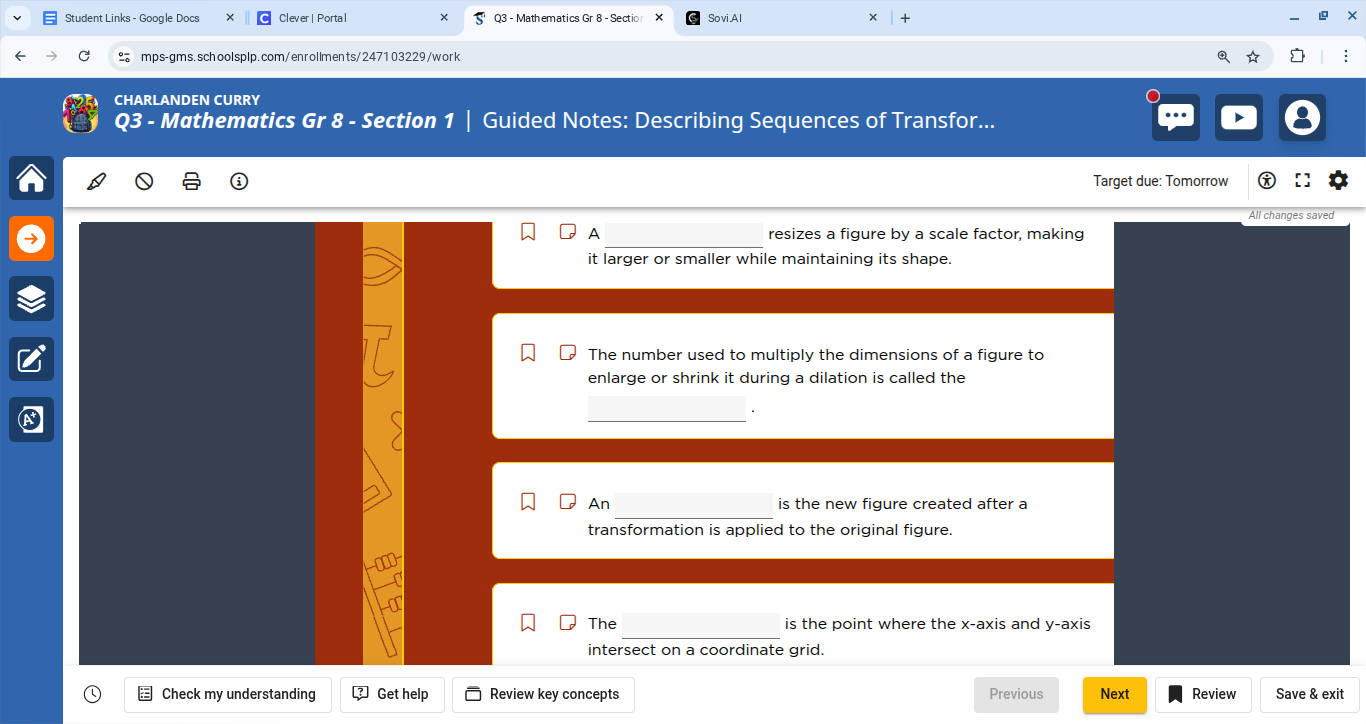Select the highlighter tool
Image resolution: width=1366 pixels, height=724 pixels.
pos(97,181)
